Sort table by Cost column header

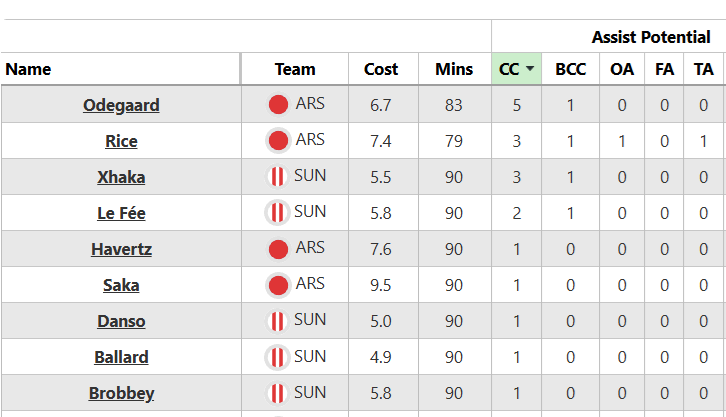(x=381, y=69)
